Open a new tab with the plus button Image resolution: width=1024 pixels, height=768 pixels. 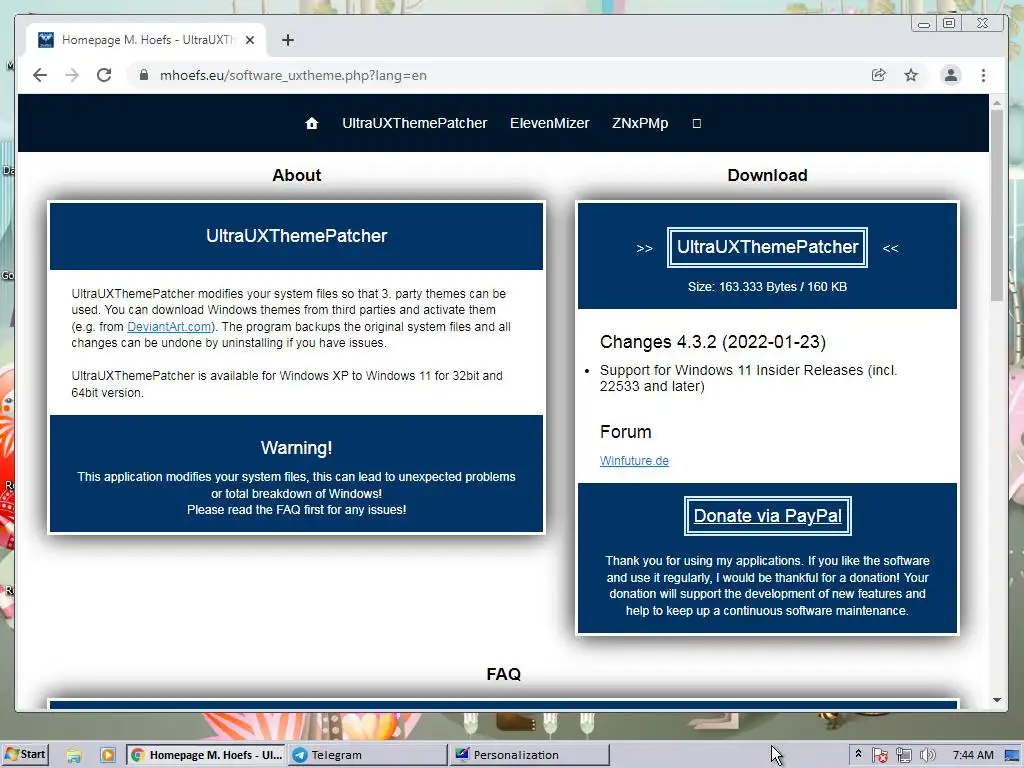coord(287,40)
